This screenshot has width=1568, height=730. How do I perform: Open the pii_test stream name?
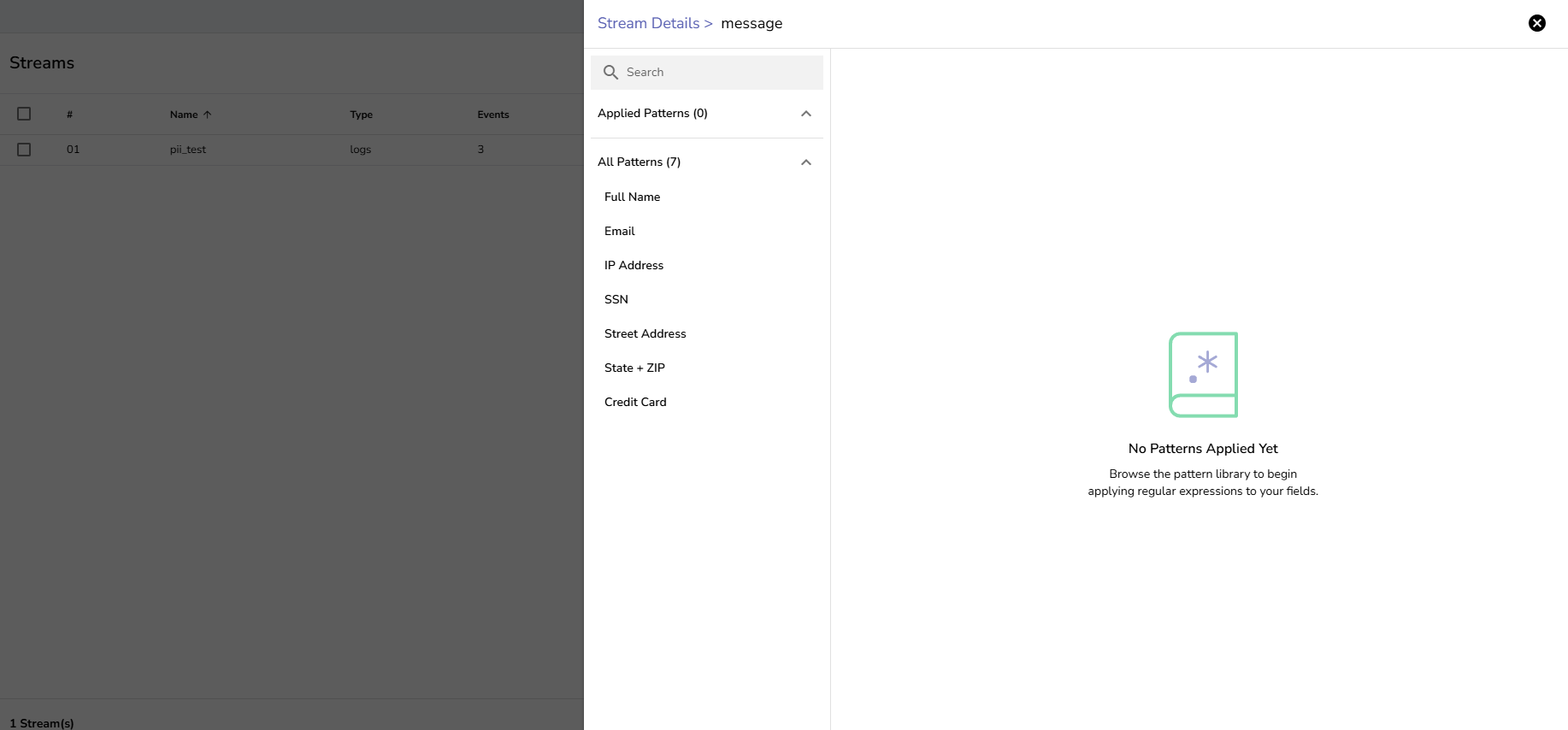(x=187, y=150)
